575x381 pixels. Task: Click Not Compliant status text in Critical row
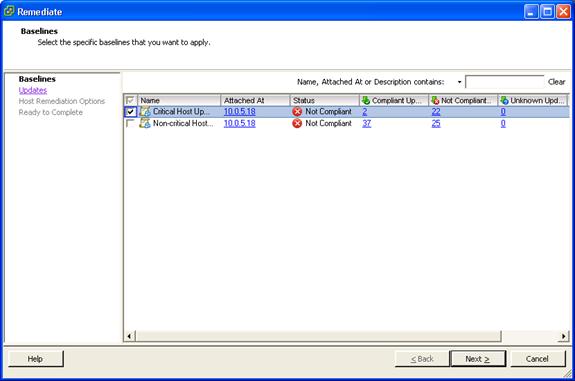(328, 111)
